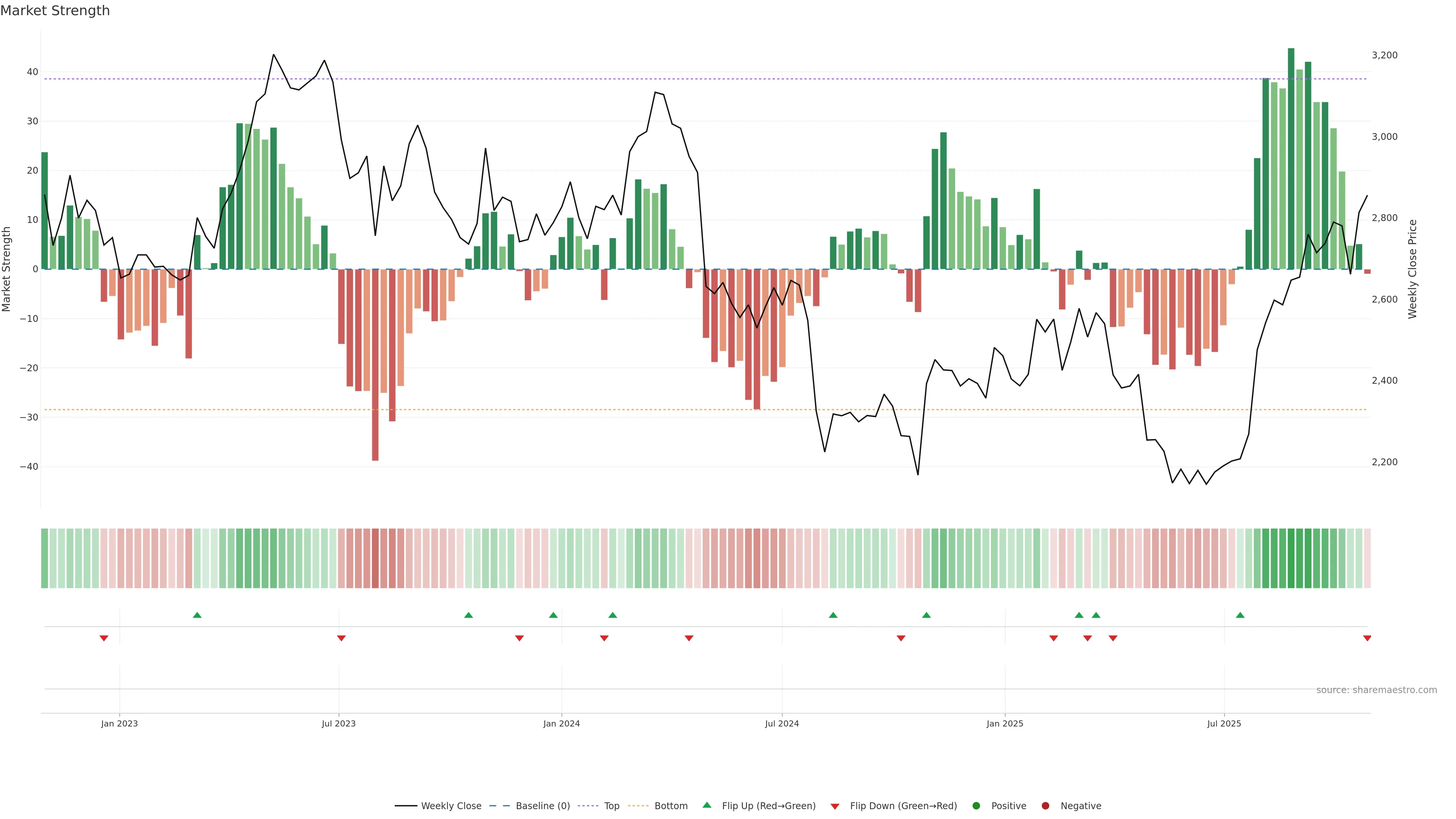Click the flip-up marker just before Jan 2024

(553, 615)
